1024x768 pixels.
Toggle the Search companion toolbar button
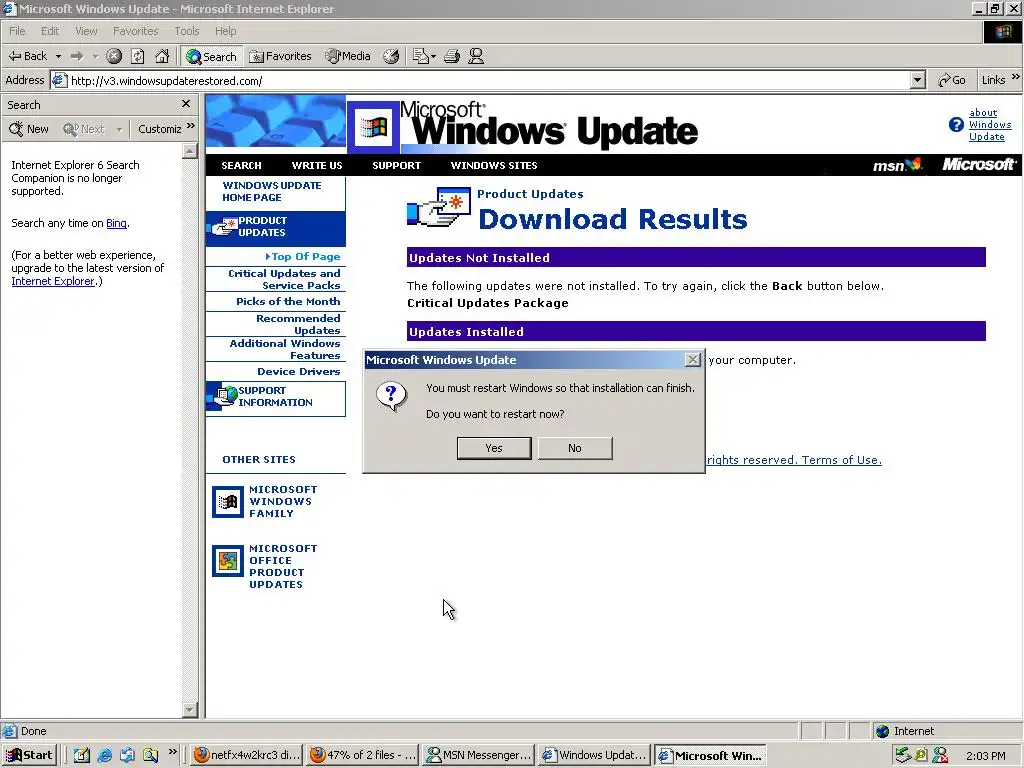click(x=211, y=56)
